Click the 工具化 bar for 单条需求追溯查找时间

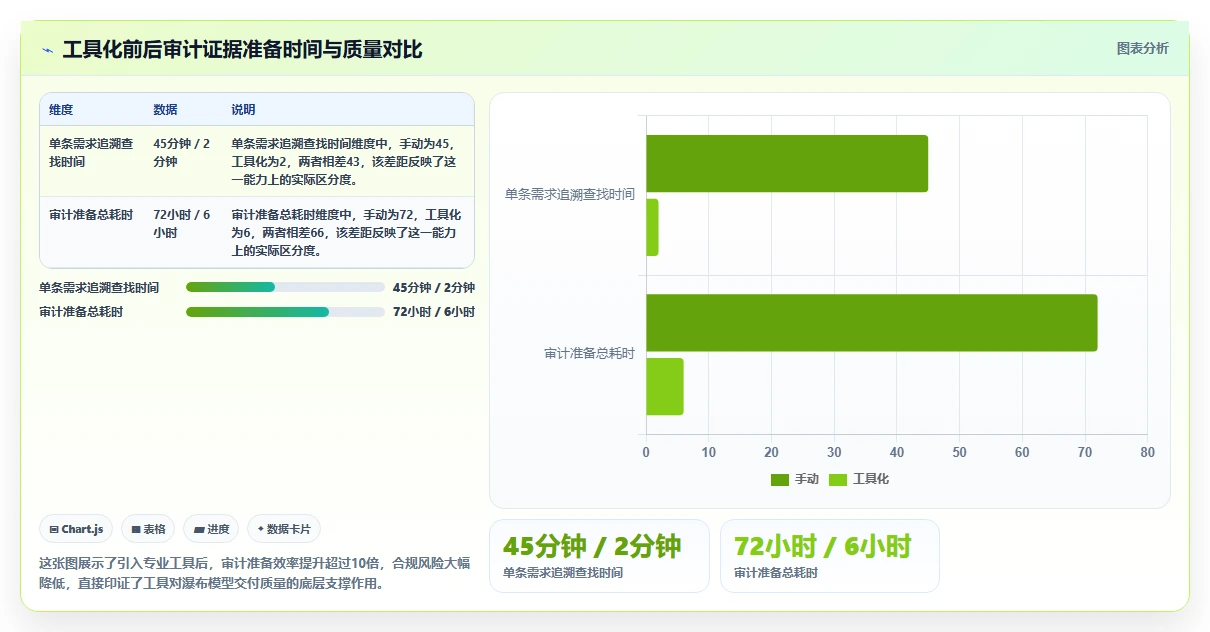[x=652, y=227]
